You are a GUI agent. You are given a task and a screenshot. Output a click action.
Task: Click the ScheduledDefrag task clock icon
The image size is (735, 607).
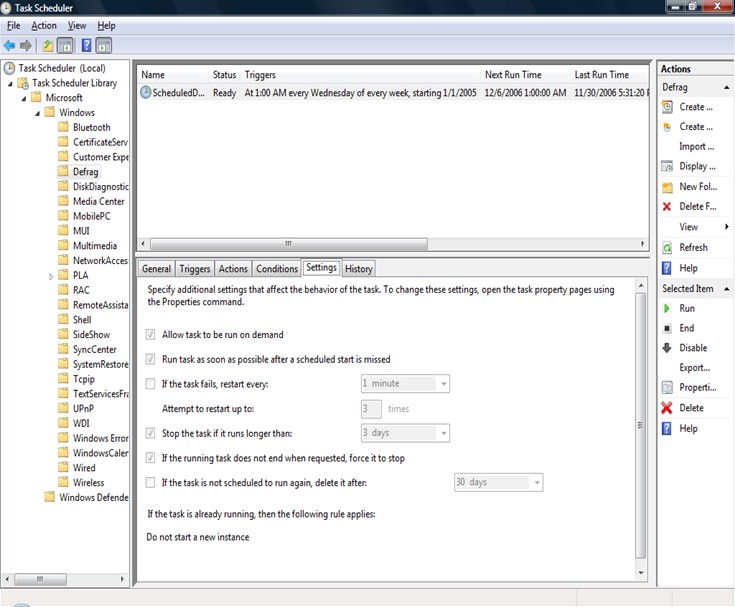click(146, 92)
